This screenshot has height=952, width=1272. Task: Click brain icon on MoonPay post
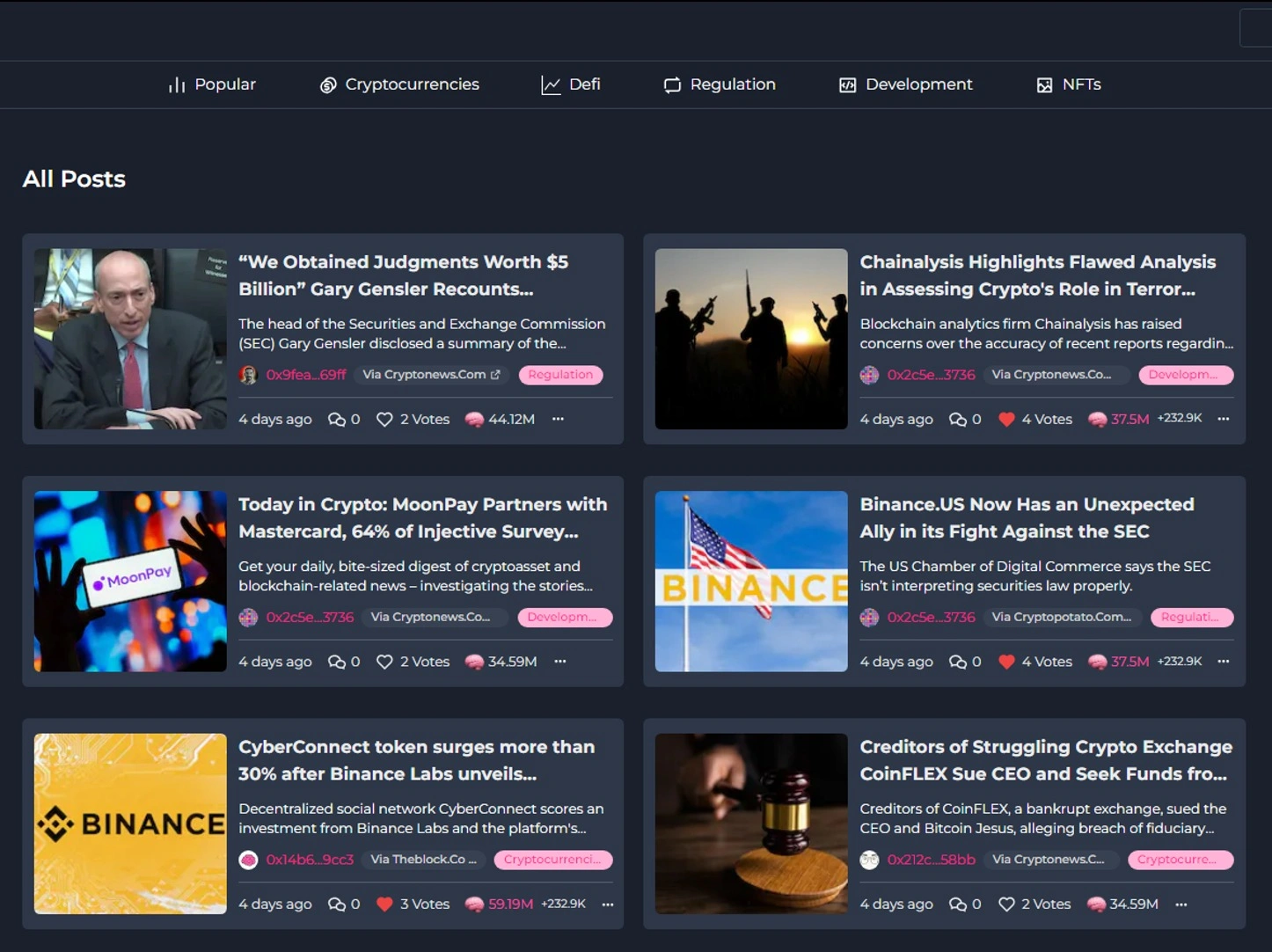coord(474,662)
